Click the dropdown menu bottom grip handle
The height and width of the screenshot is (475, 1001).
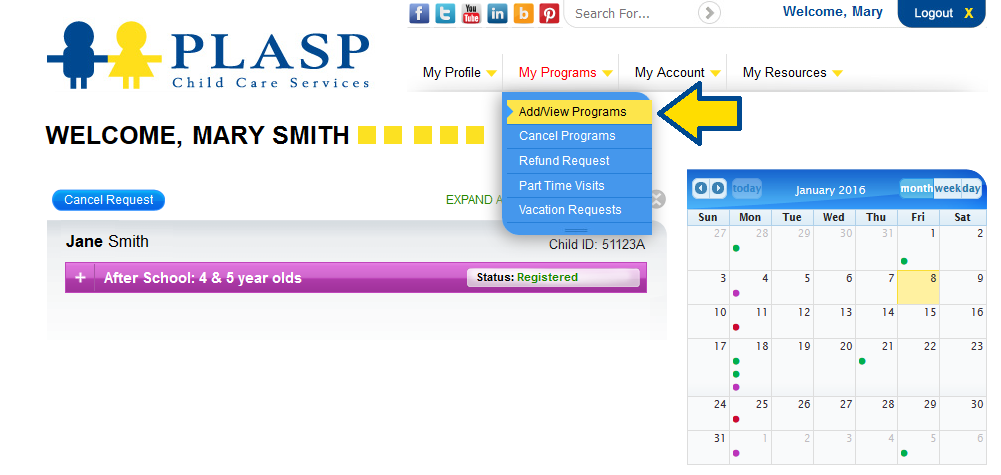point(576,230)
